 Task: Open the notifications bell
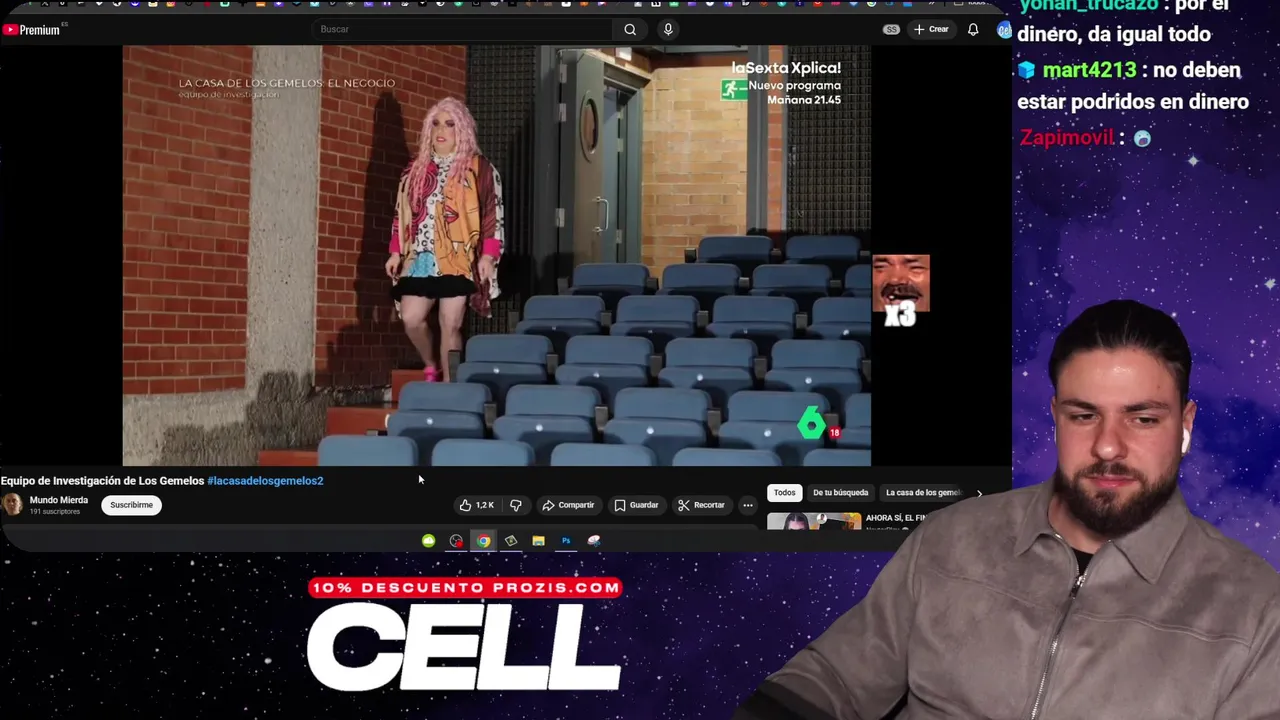pyautogui.click(x=973, y=29)
